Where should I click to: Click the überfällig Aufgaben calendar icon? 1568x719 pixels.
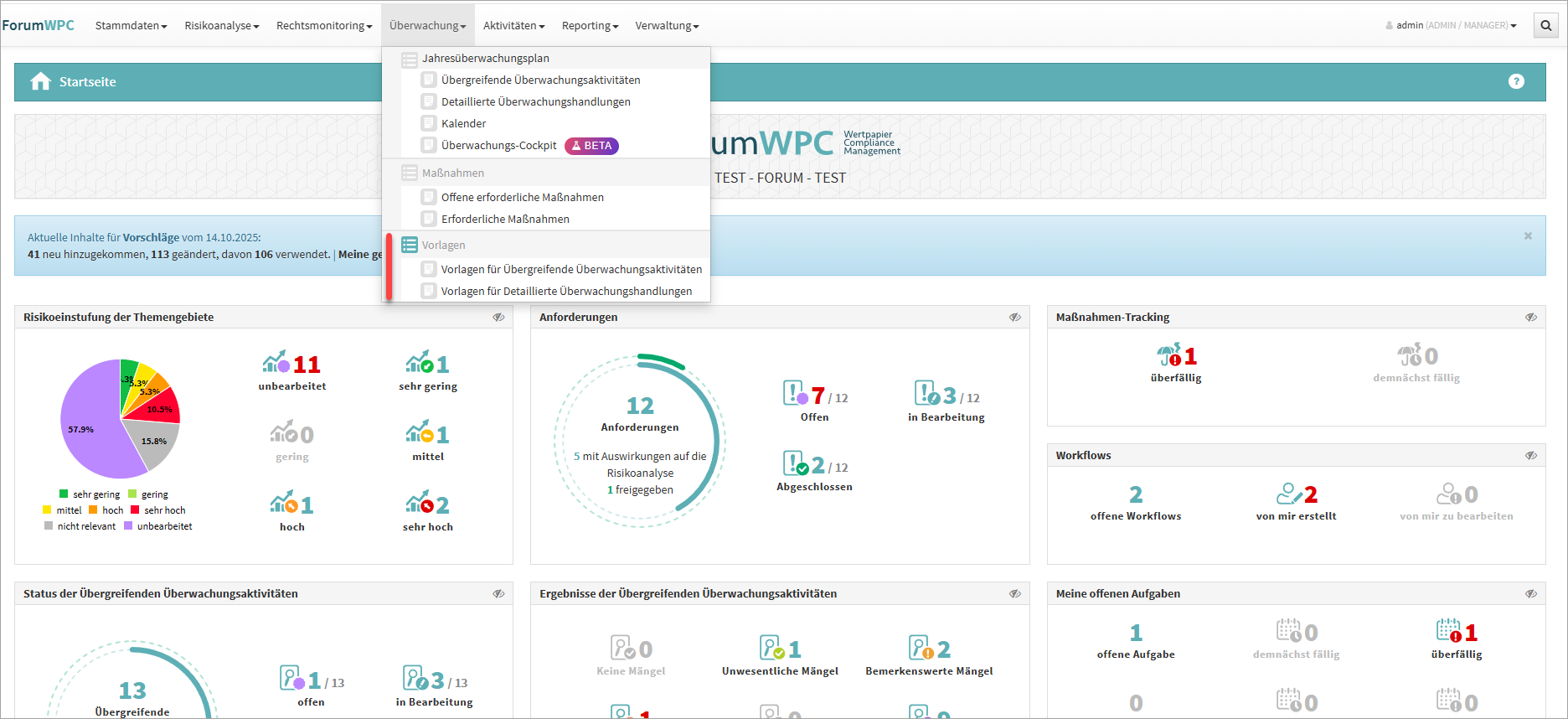point(1448,631)
